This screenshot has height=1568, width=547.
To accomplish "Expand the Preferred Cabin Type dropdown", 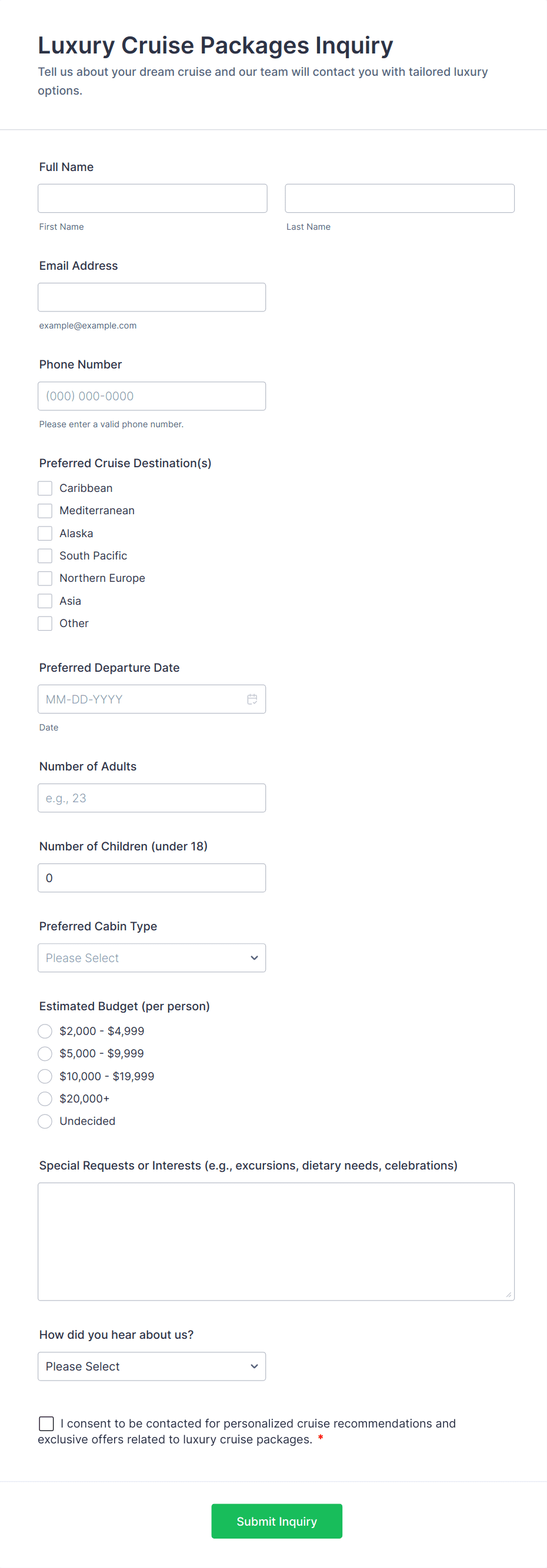I will pos(152,958).
